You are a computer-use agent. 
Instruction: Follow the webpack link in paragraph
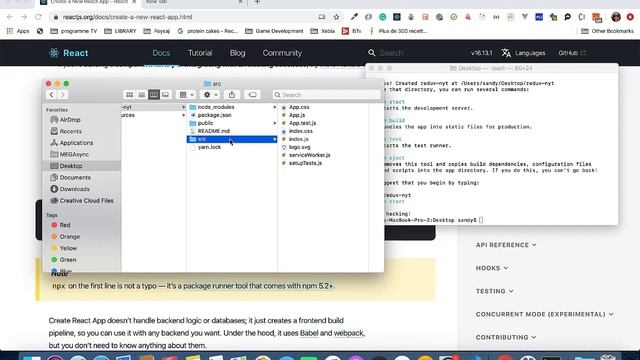pos(348,333)
